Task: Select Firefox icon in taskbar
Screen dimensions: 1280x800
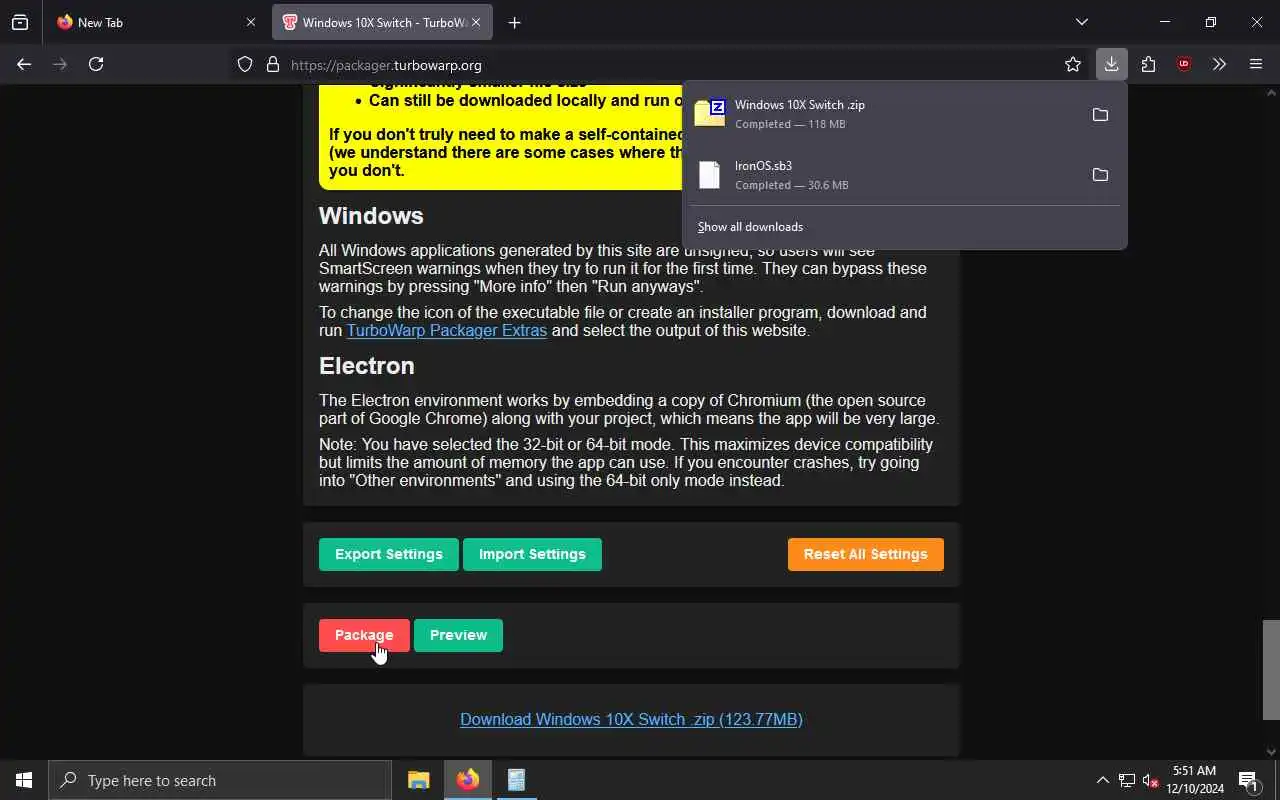Action: point(468,780)
